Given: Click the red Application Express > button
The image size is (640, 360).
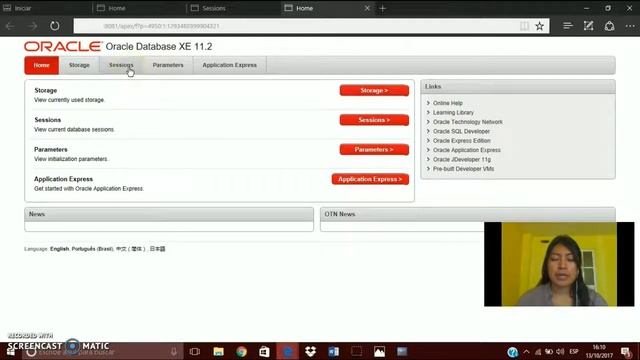Looking at the screenshot, I should (370, 179).
